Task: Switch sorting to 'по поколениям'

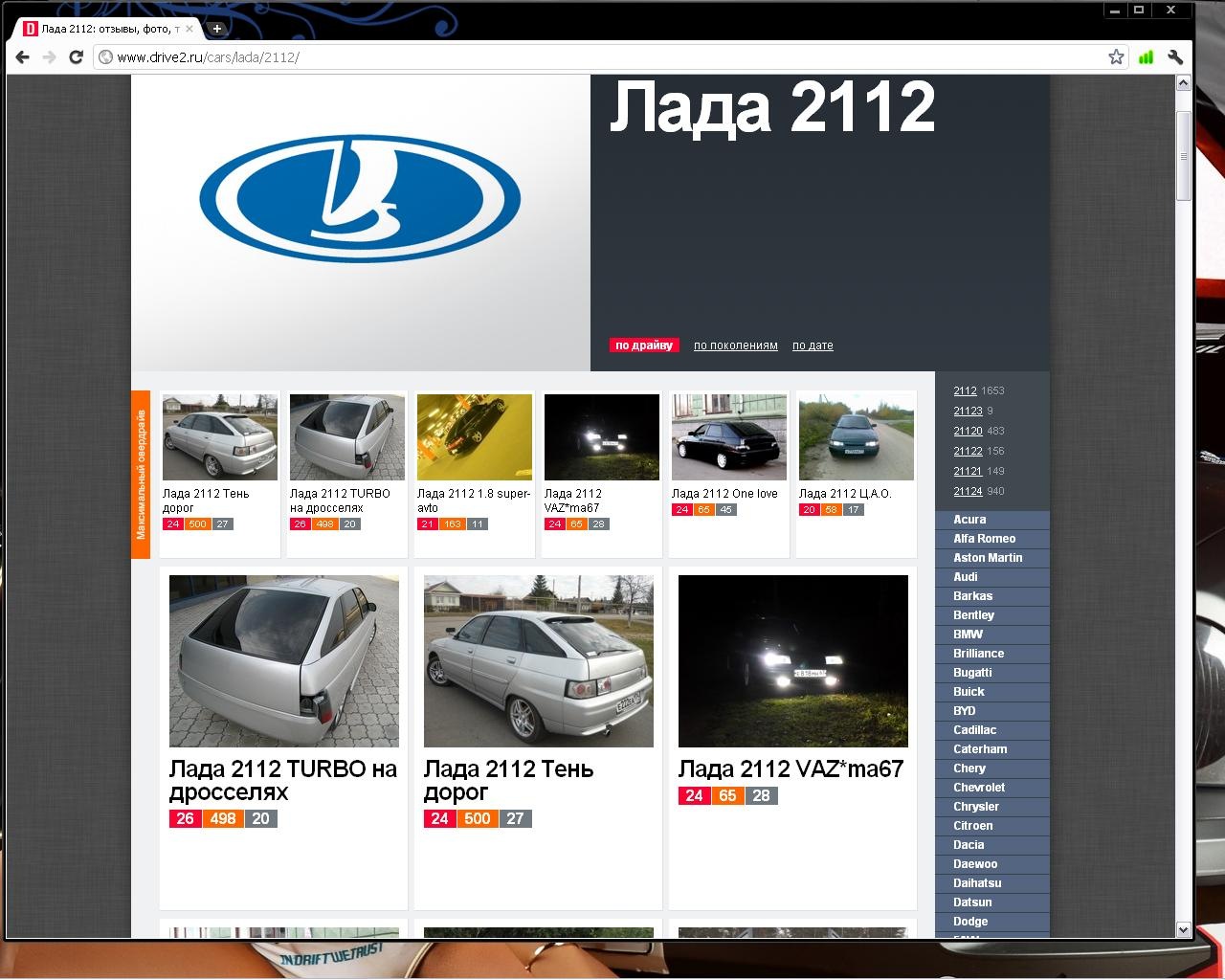Action: [736, 345]
